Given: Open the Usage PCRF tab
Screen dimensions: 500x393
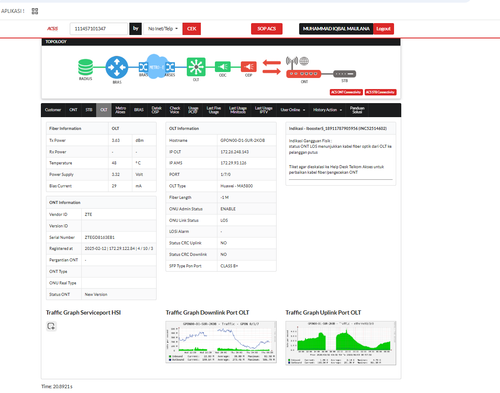Looking at the screenshot, I should pos(193,110).
